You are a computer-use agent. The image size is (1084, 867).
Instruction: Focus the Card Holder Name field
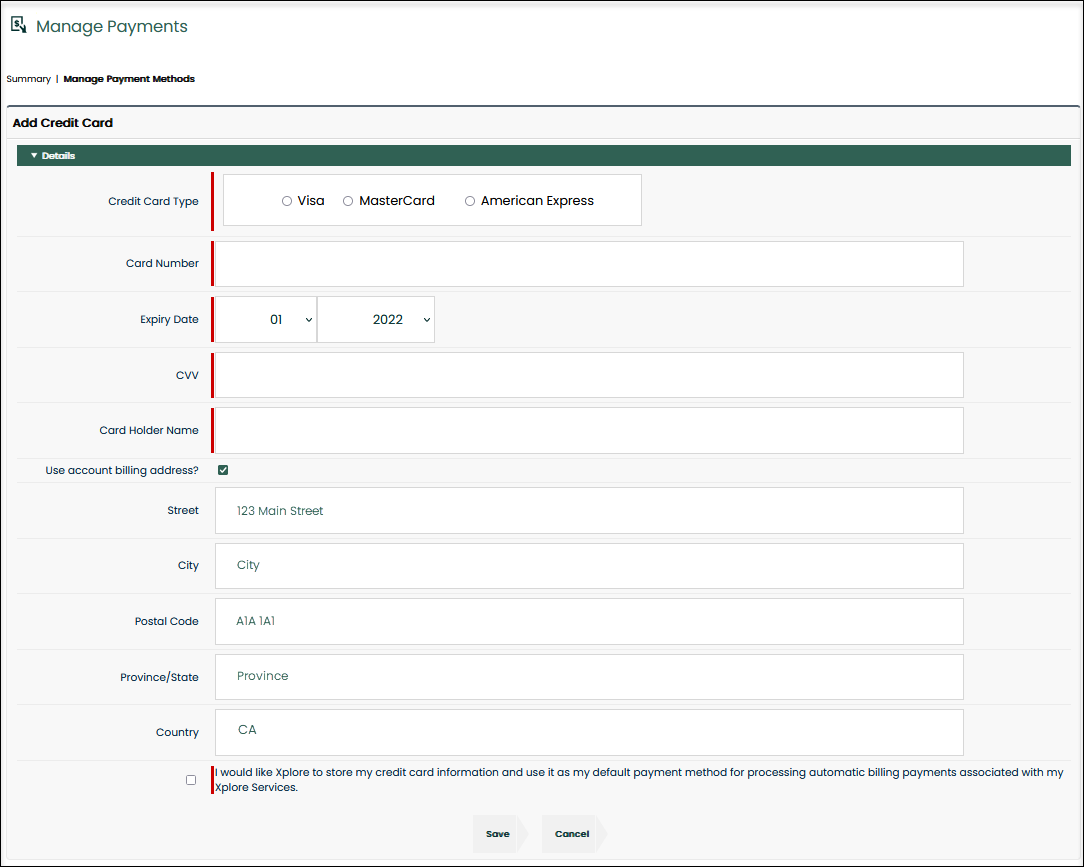(x=589, y=431)
